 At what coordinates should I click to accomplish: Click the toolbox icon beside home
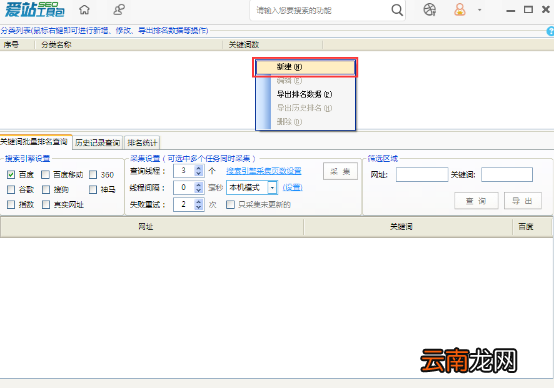[x=119, y=10]
